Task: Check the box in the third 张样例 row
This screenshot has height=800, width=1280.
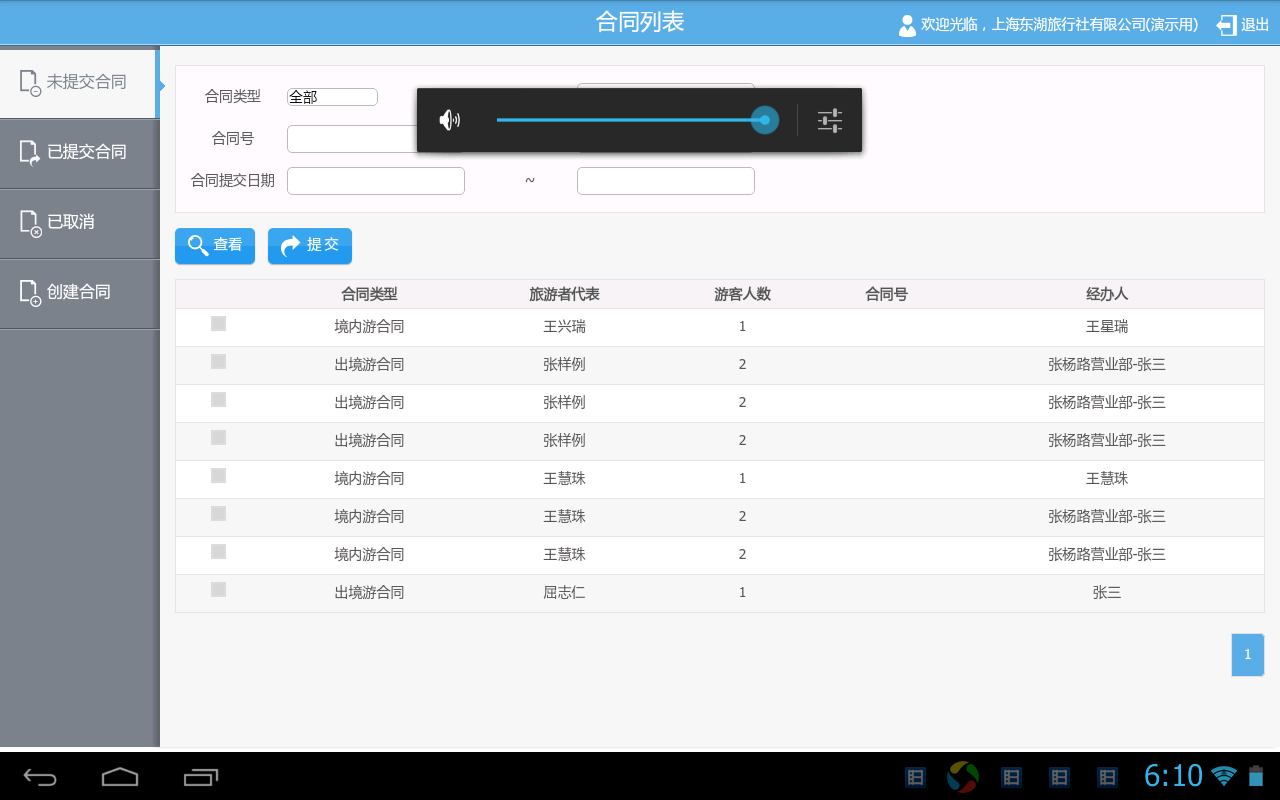Action: click(218, 438)
